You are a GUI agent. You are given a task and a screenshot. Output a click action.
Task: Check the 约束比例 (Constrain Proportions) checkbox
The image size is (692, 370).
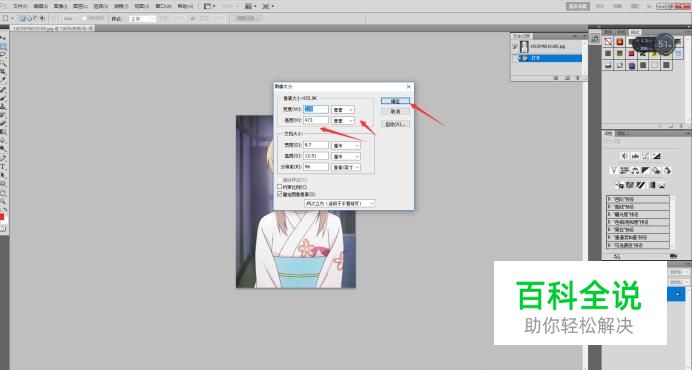click(279, 187)
